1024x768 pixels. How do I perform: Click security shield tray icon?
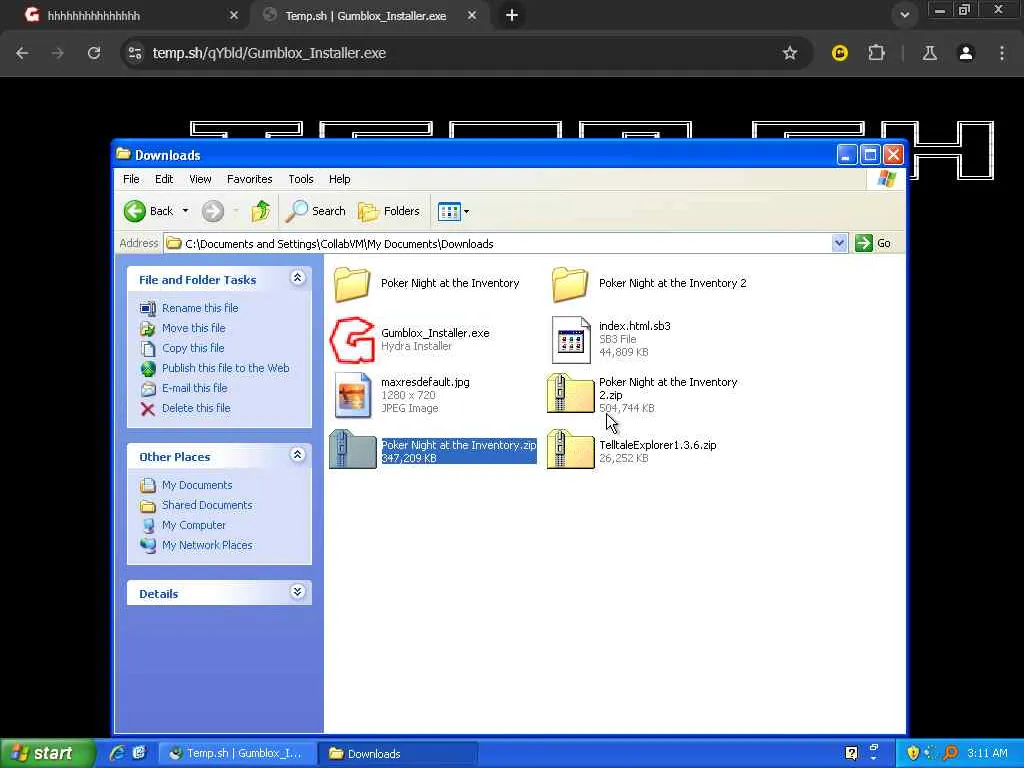tap(913, 753)
